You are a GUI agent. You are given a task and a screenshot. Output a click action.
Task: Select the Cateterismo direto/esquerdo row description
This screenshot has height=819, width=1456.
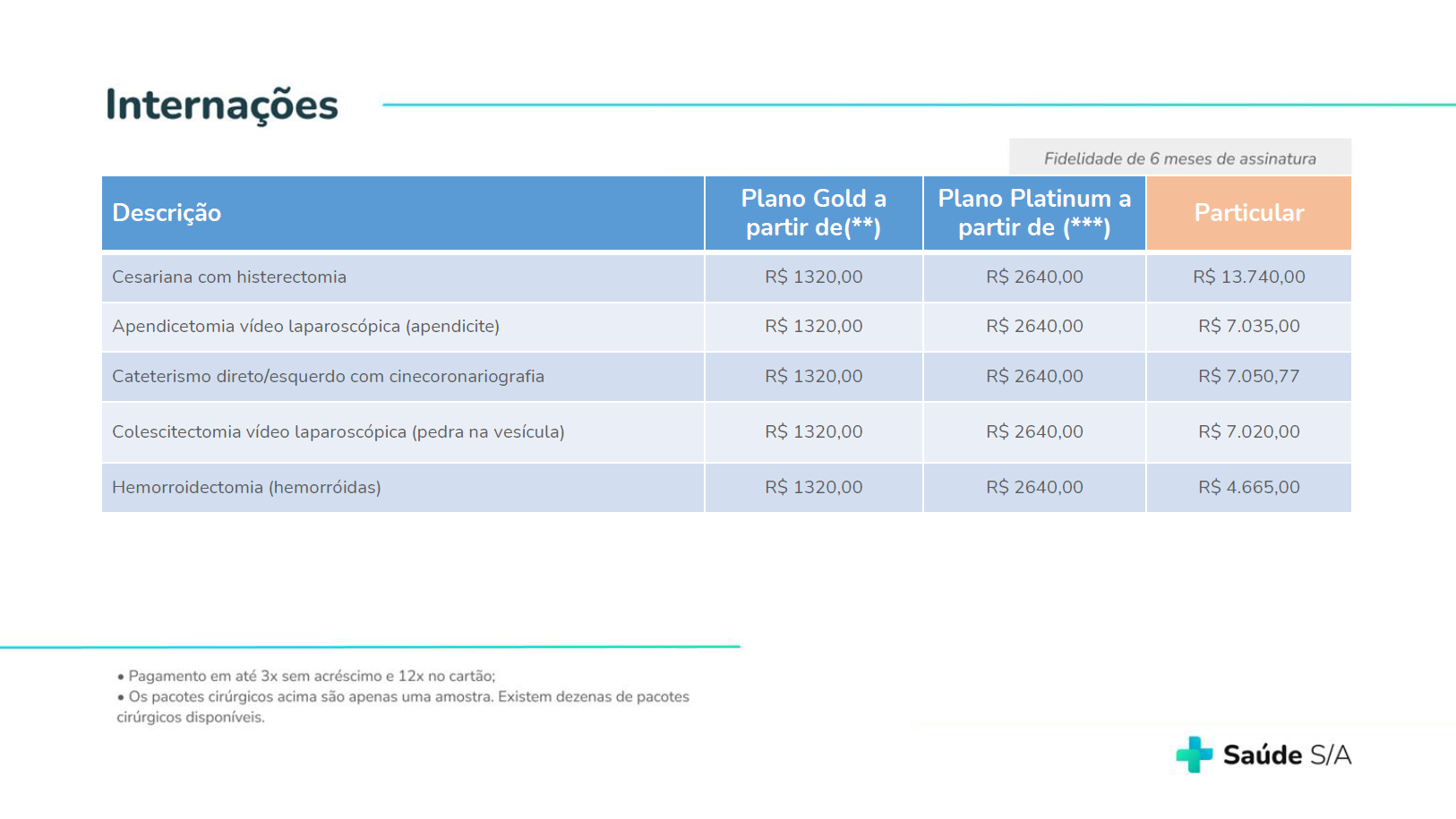[328, 377]
